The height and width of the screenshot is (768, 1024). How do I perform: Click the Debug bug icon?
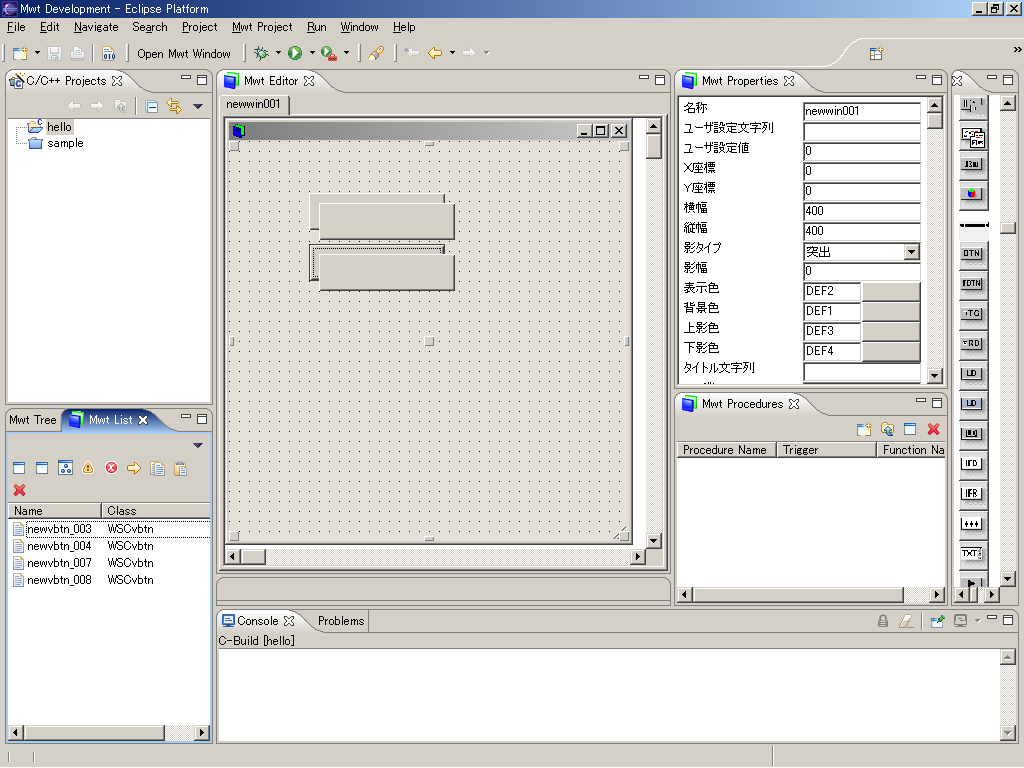click(x=261, y=53)
